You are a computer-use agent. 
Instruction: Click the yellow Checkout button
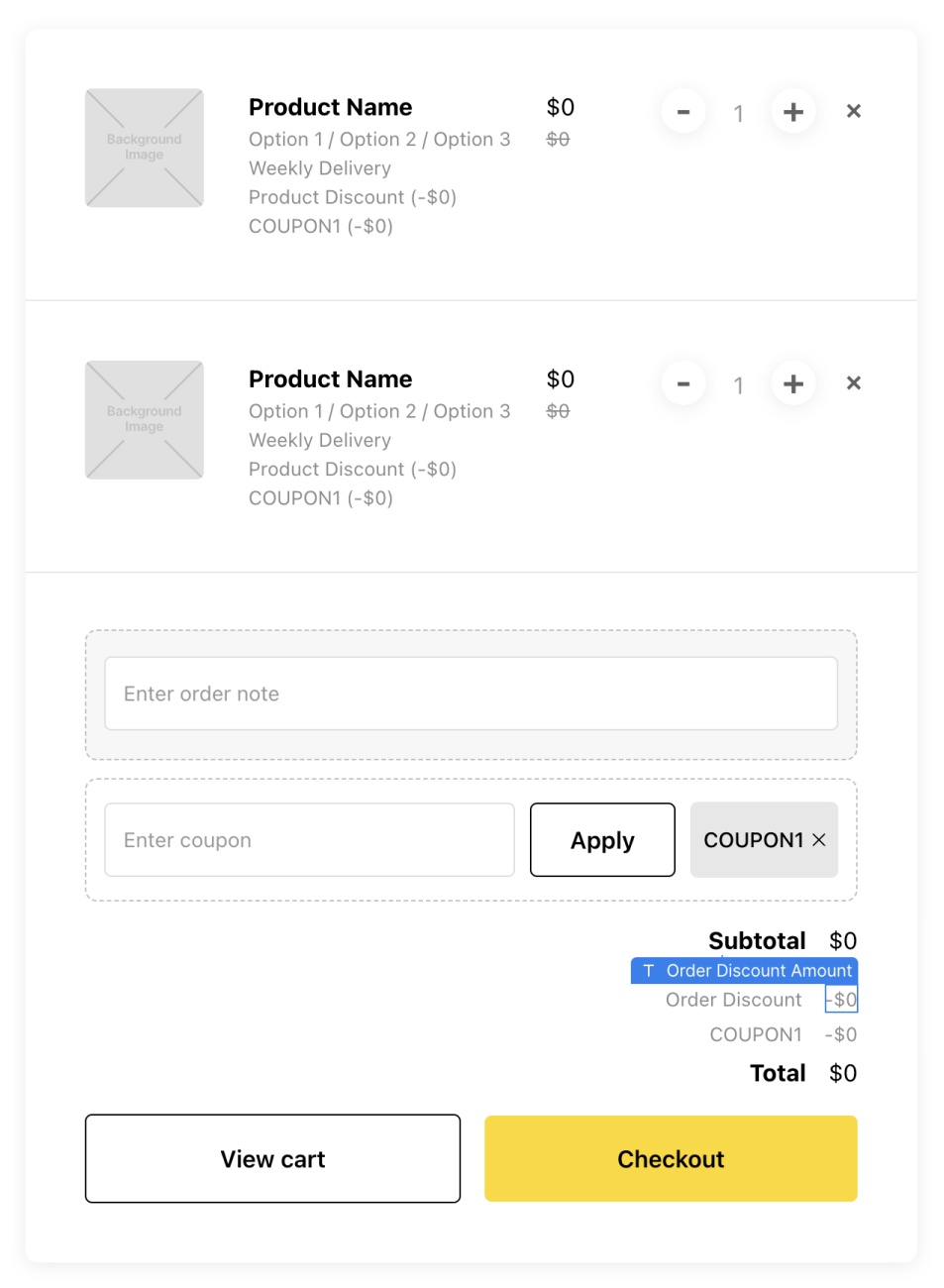coord(671,1159)
